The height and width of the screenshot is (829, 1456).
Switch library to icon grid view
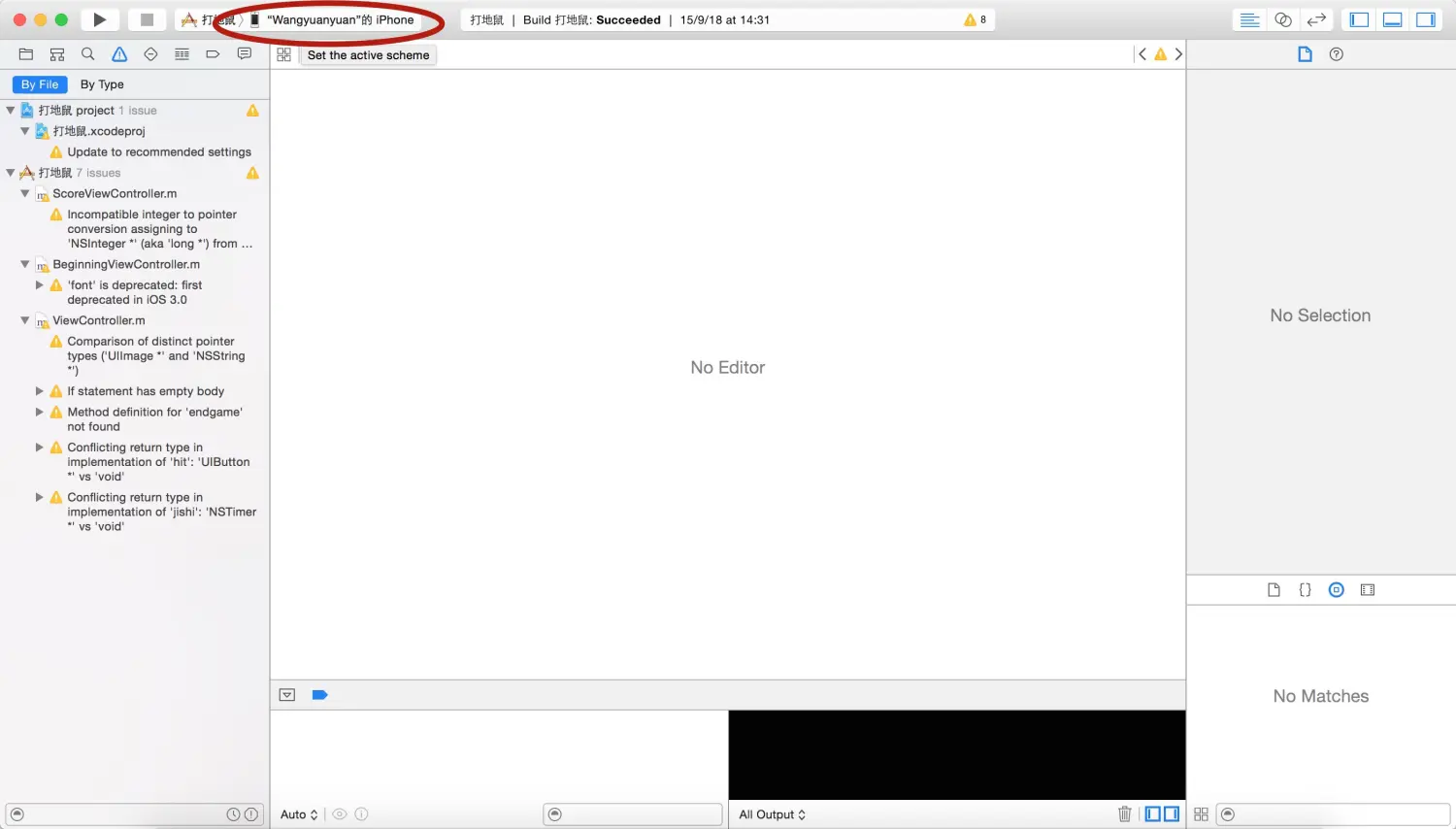point(1201,814)
